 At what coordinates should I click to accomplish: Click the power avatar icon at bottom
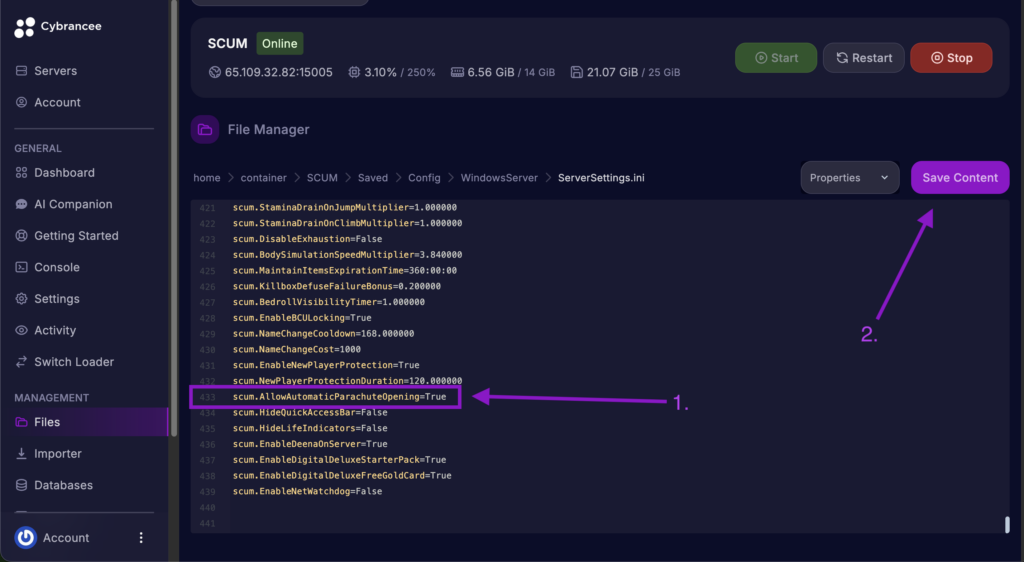[x=25, y=537]
